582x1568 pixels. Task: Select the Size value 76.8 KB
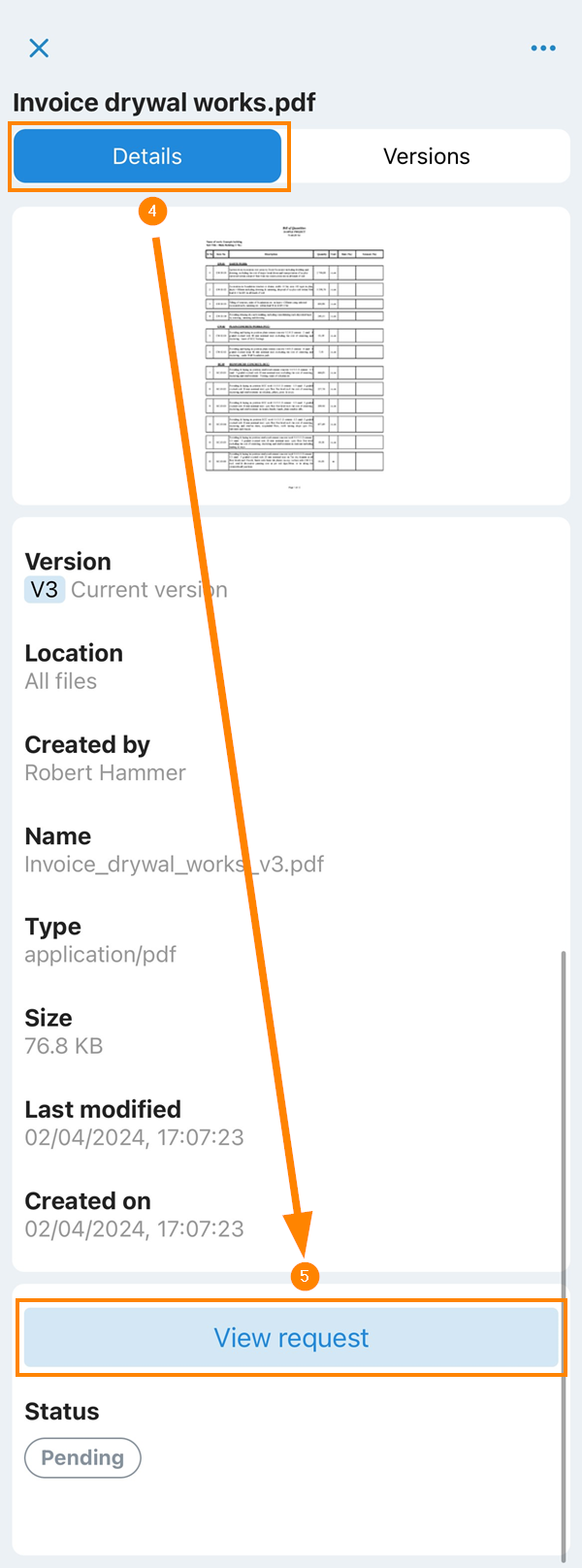pos(64,1046)
